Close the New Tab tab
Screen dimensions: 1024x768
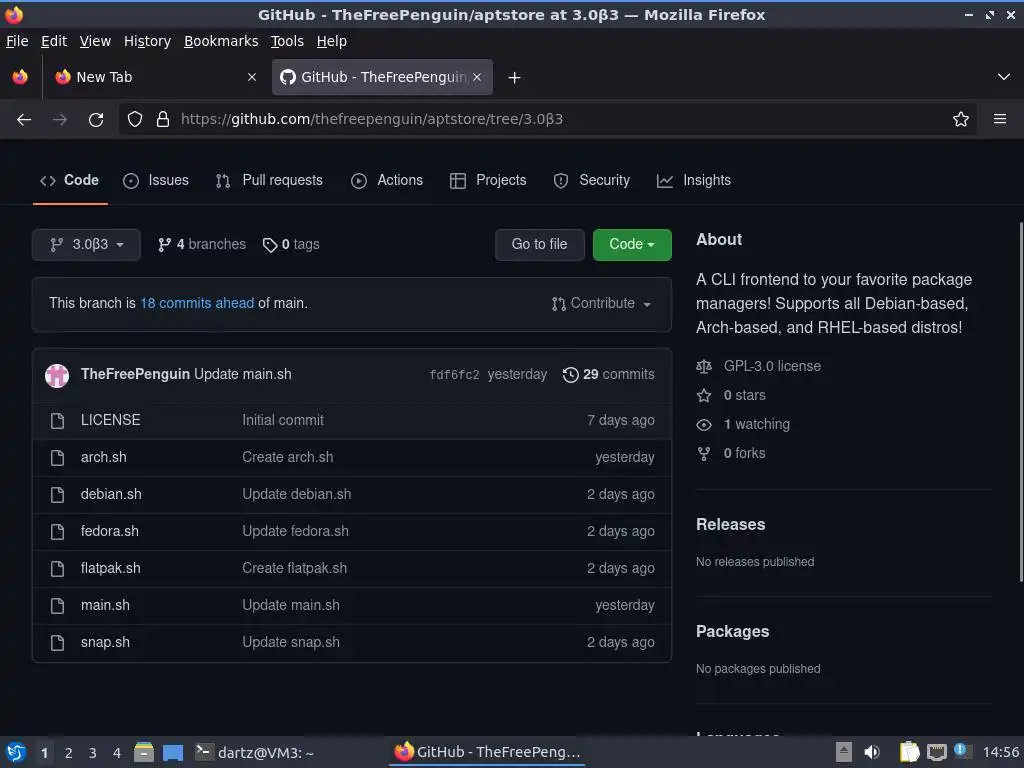click(x=252, y=77)
